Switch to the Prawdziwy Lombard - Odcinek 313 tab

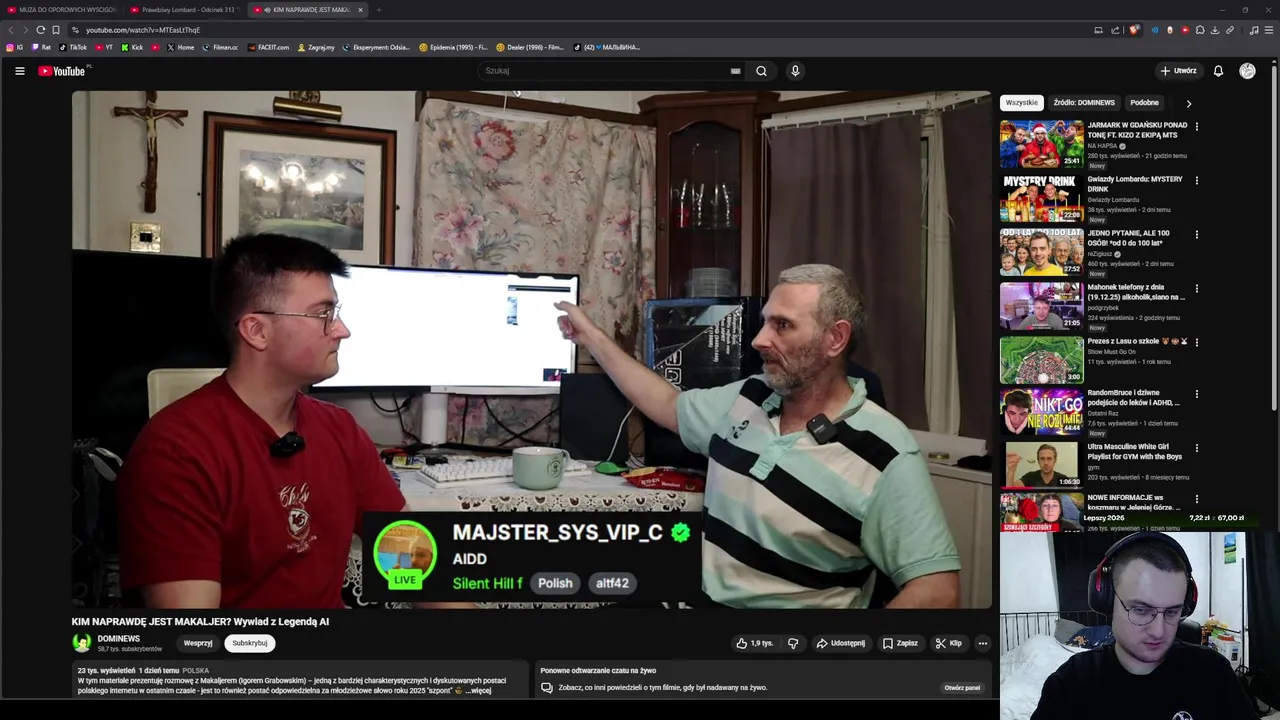coord(185,10)
